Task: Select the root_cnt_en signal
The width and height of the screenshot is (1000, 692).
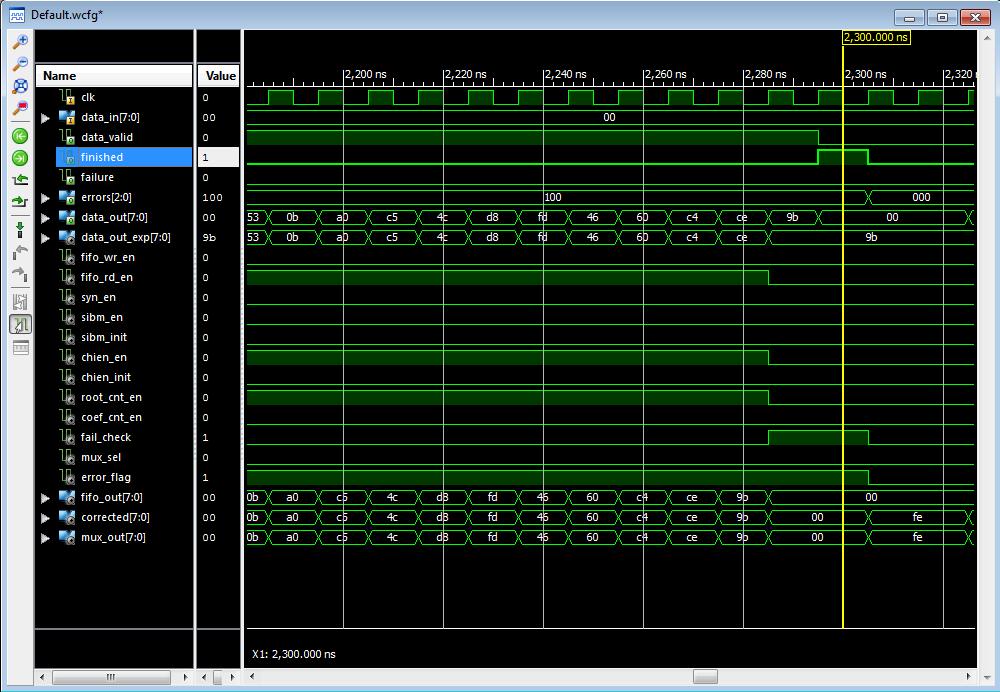Action: [x=111, y=397]
